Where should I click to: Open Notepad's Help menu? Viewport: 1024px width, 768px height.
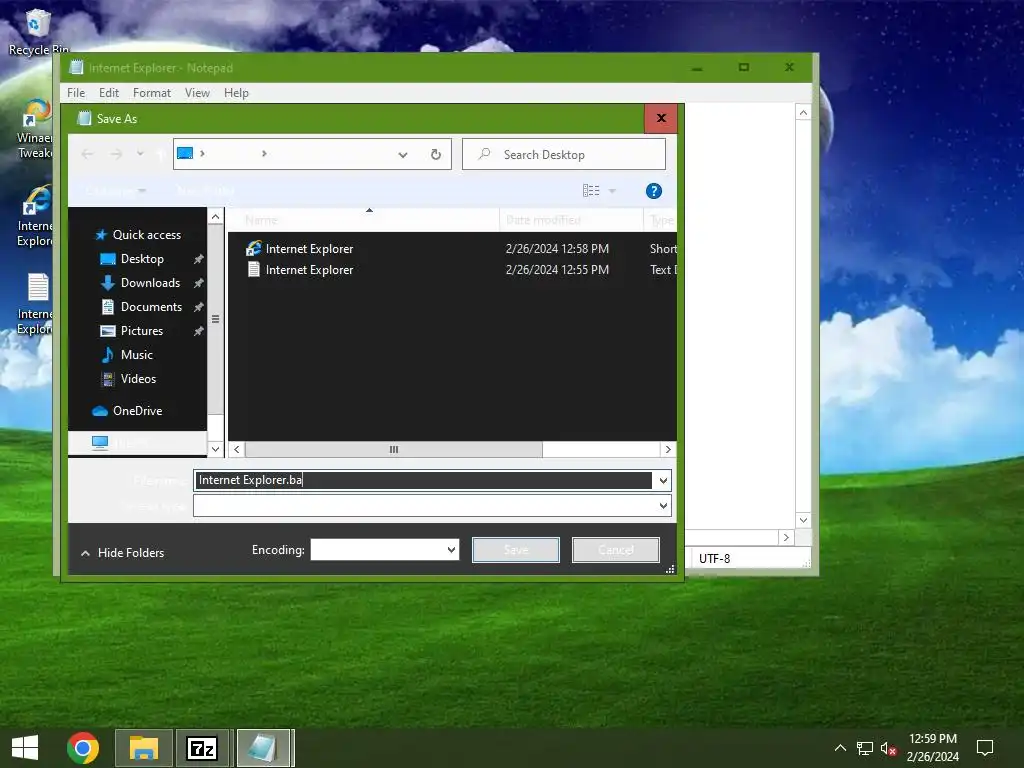click(236, 93)
